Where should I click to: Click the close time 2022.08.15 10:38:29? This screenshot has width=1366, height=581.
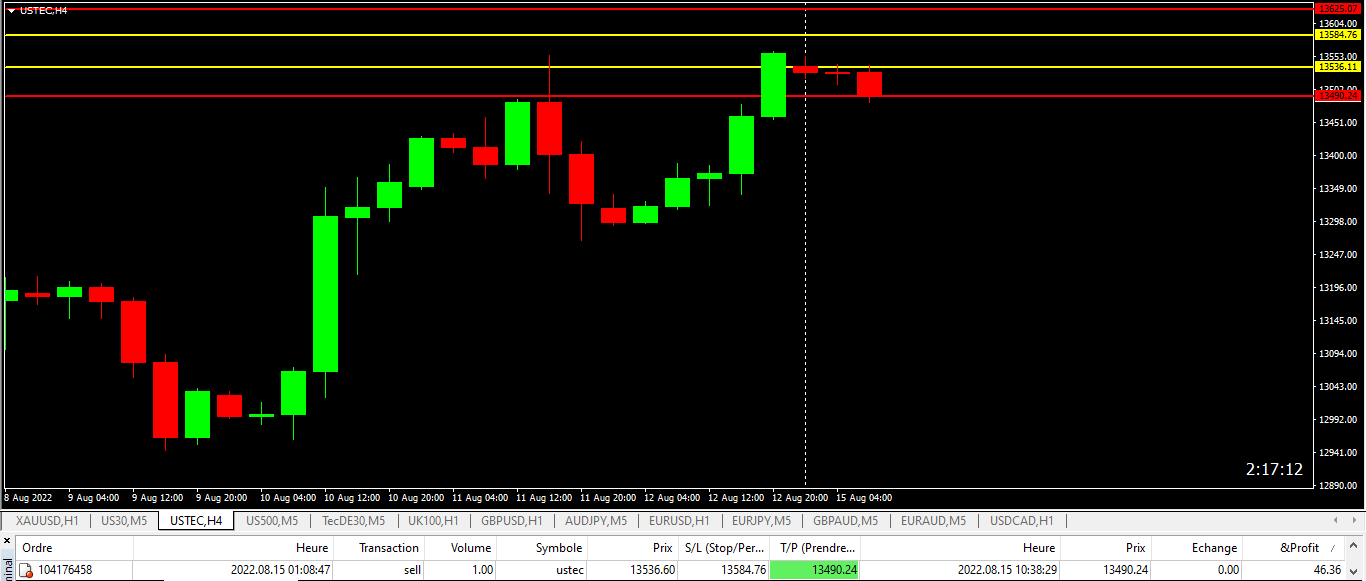(x=1007, y=570)
